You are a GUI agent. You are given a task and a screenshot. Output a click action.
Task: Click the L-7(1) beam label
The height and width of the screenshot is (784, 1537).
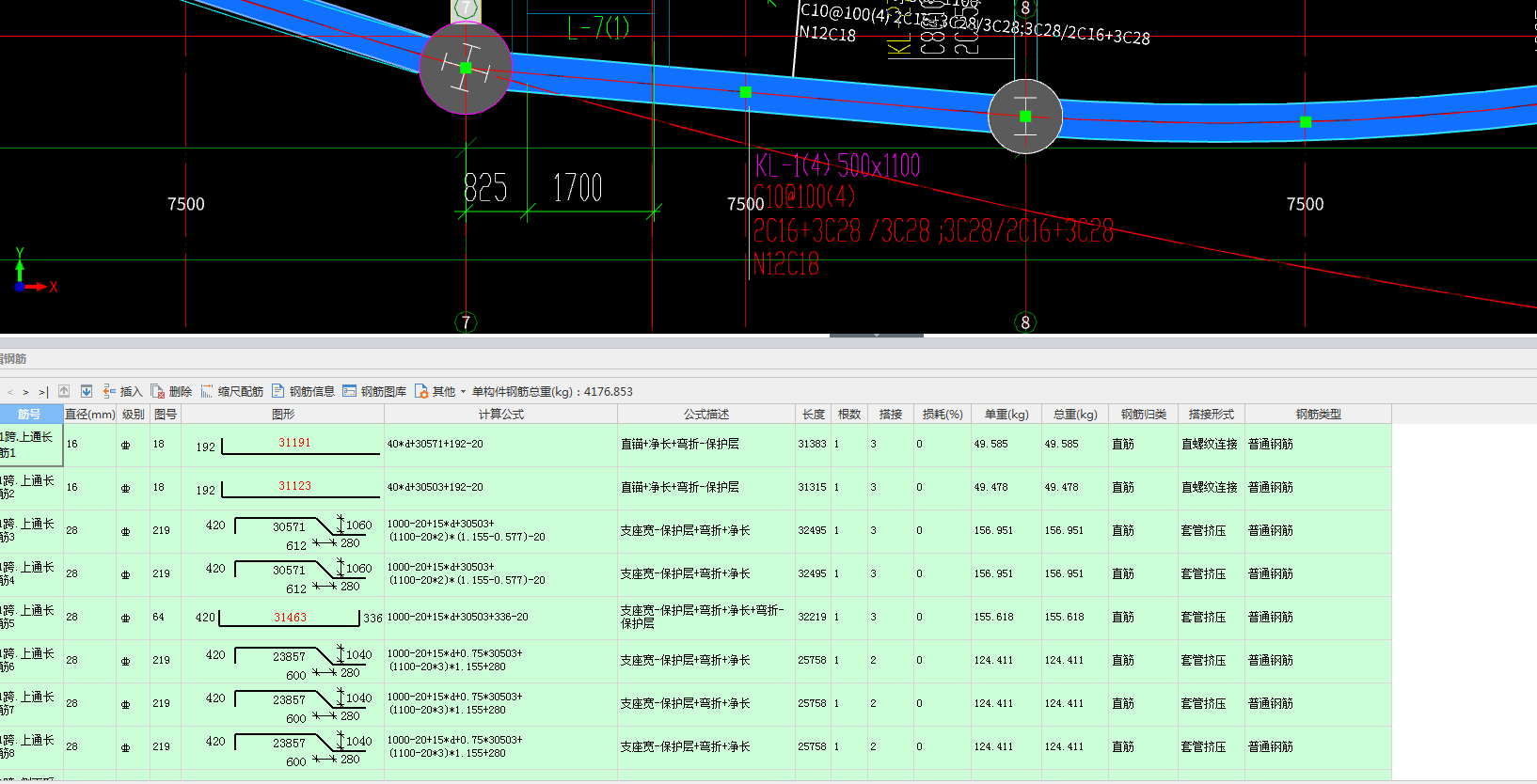[x=598, y=28]
